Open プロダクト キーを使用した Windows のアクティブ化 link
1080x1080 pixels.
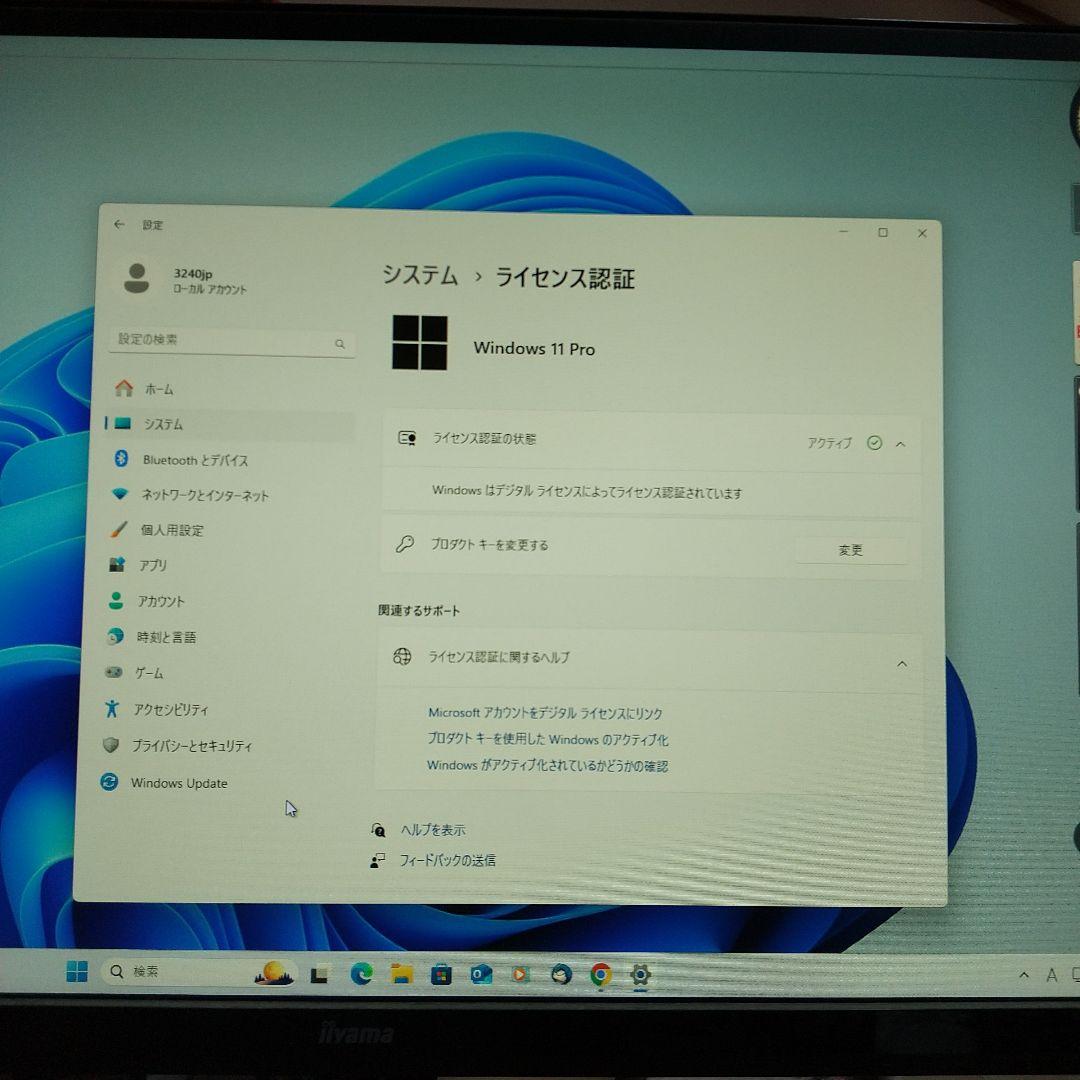(548, 739)
